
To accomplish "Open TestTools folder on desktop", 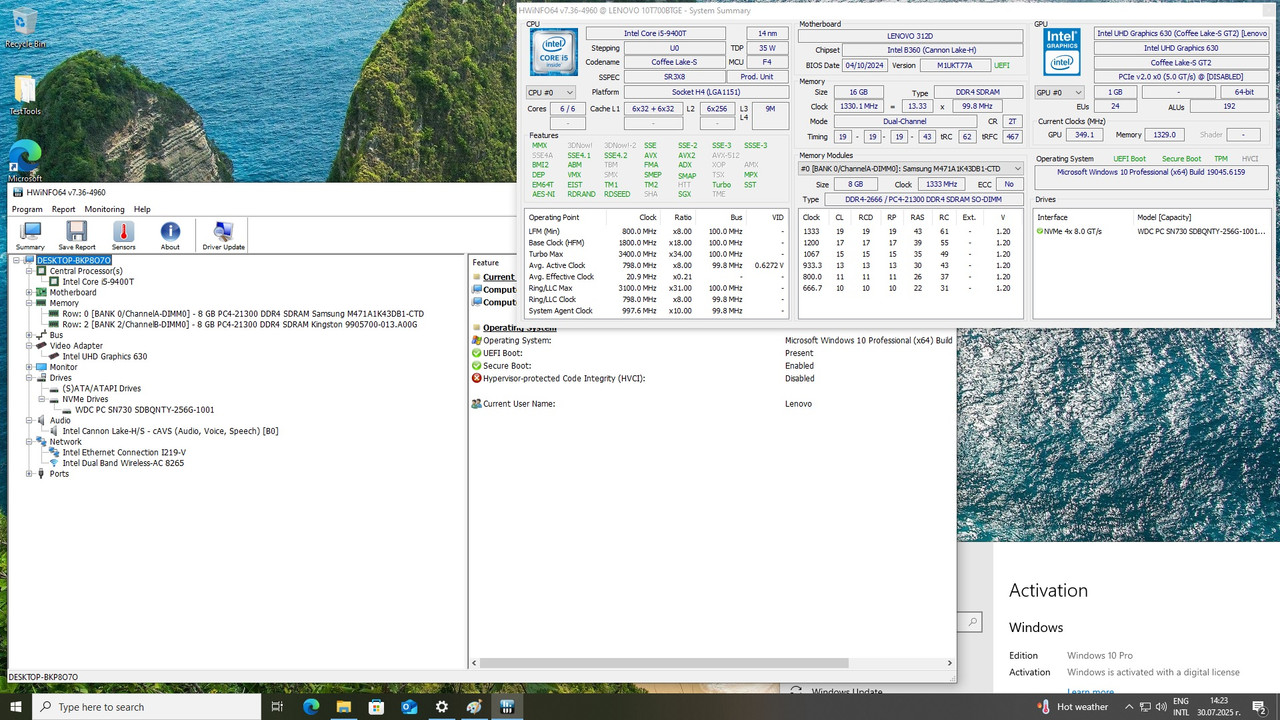I will click(x=25, y=96).
